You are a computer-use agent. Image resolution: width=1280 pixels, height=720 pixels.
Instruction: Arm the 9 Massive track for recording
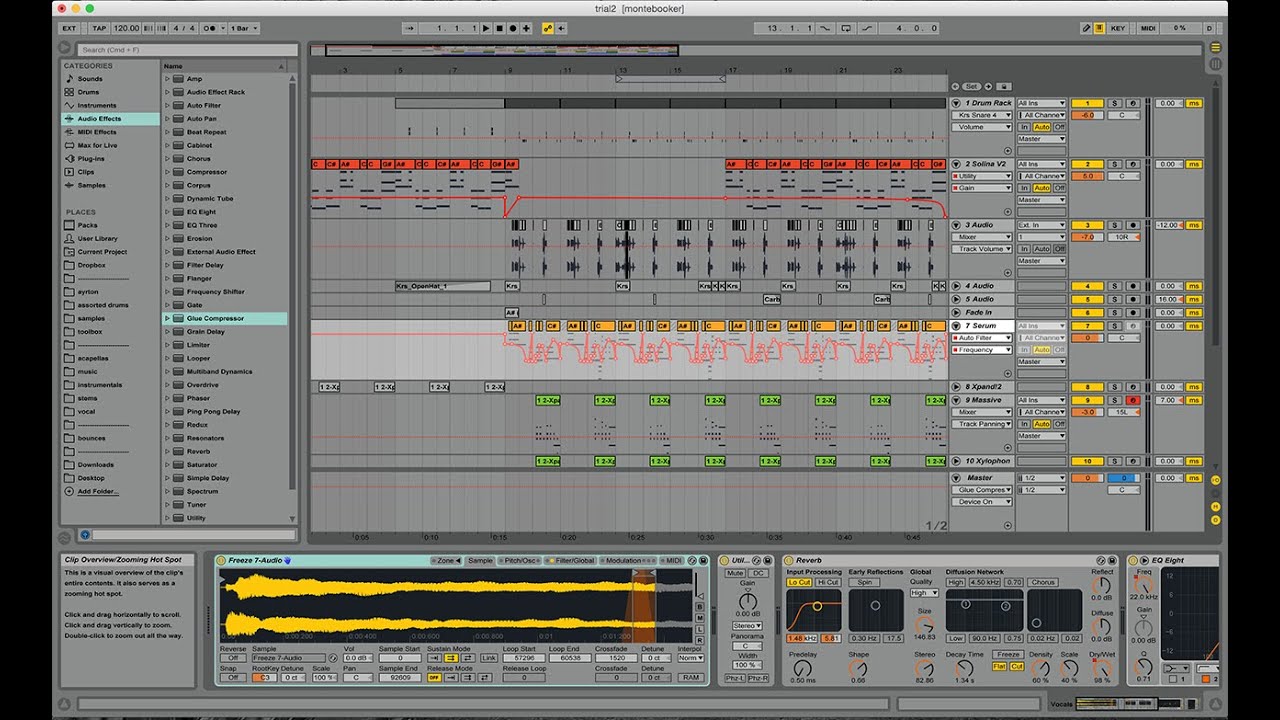pyautogui.click(x=1132, y=400)
